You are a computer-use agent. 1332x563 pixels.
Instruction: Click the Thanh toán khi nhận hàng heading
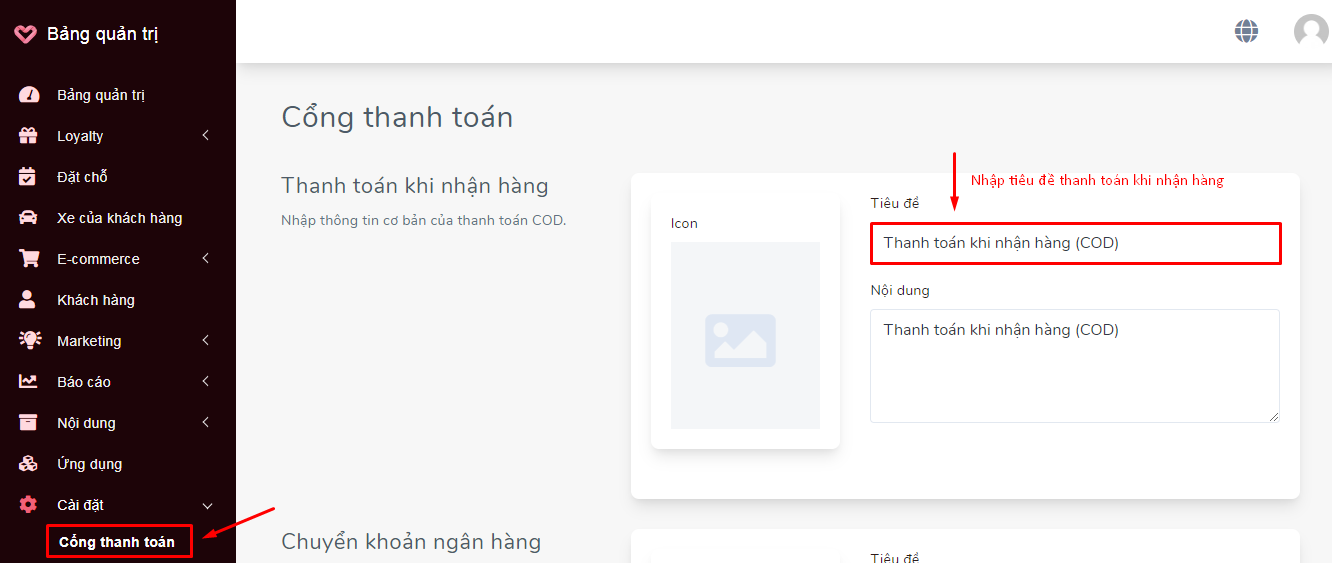click(415, 186)
